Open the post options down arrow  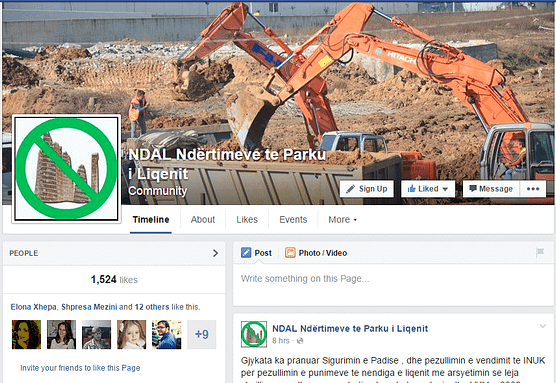point(543,326)
